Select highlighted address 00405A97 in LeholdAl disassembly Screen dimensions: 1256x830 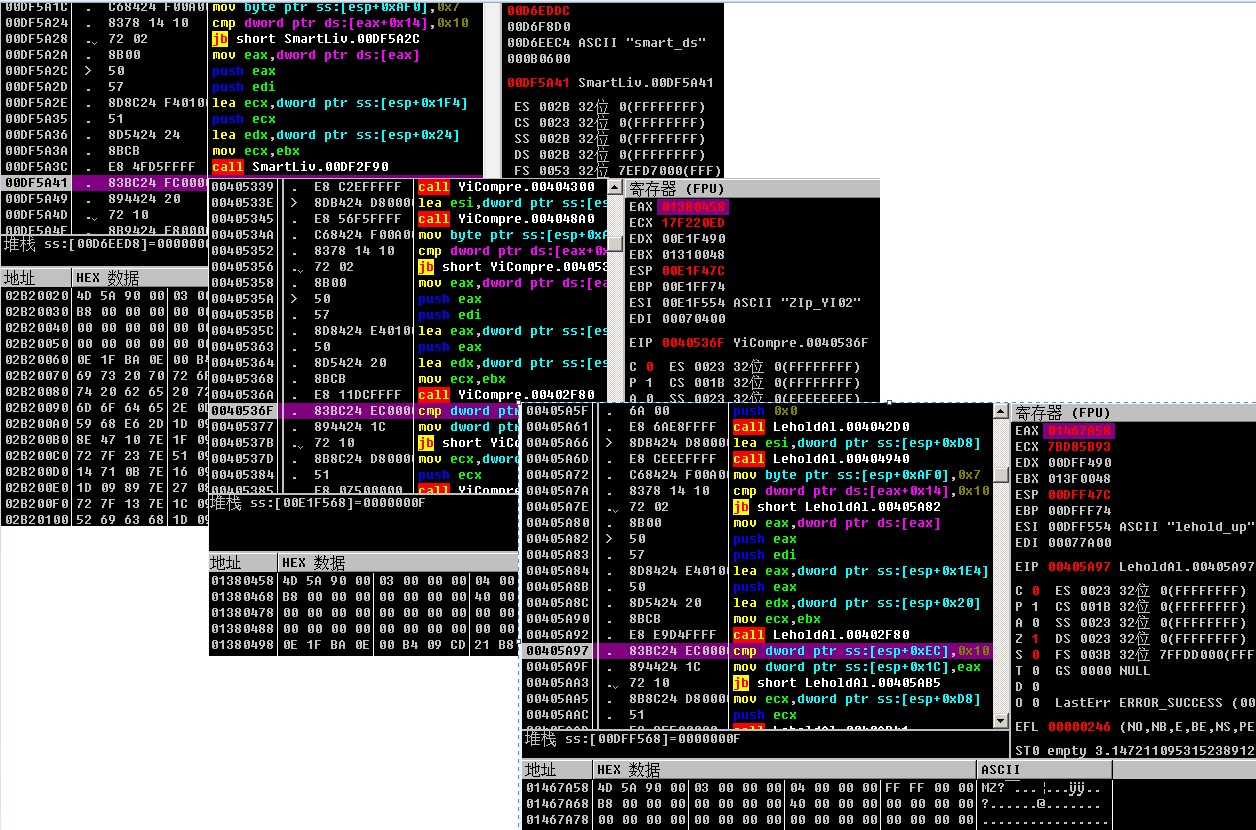(557, 651)
